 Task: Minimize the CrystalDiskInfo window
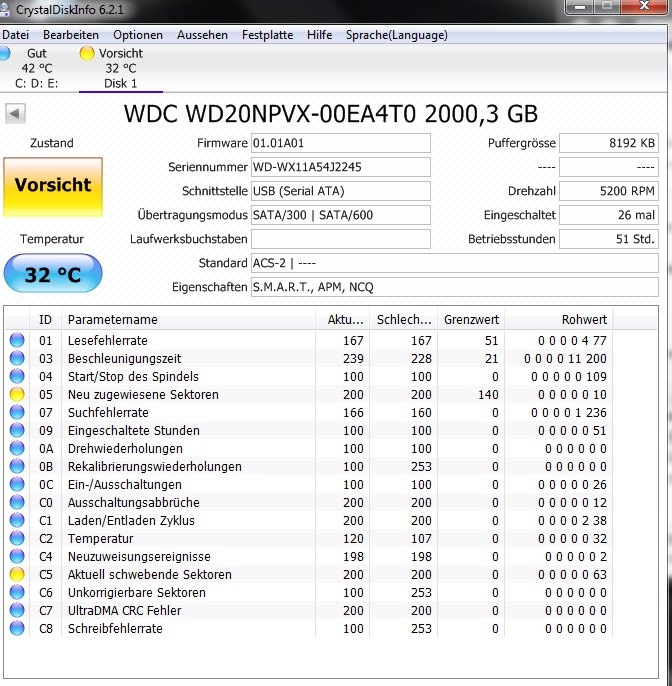(580, 6)
